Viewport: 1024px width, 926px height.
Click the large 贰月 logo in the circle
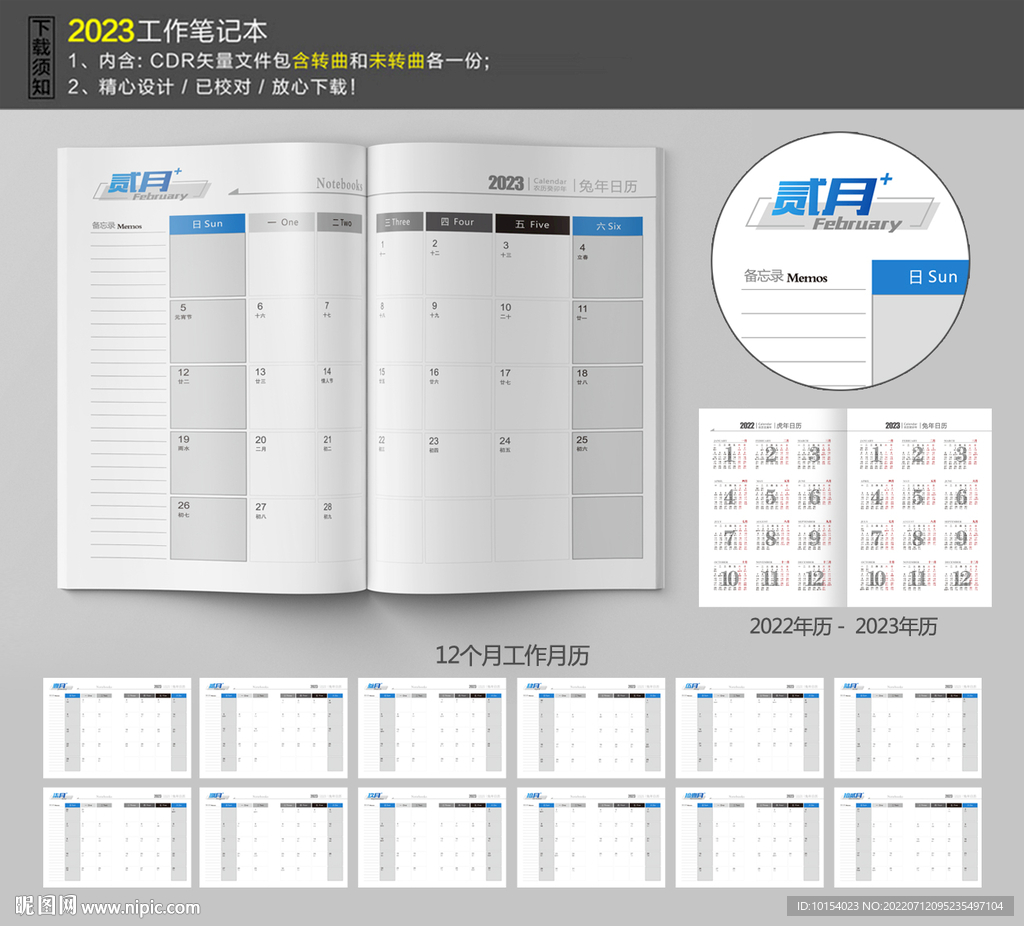(843, 204)
